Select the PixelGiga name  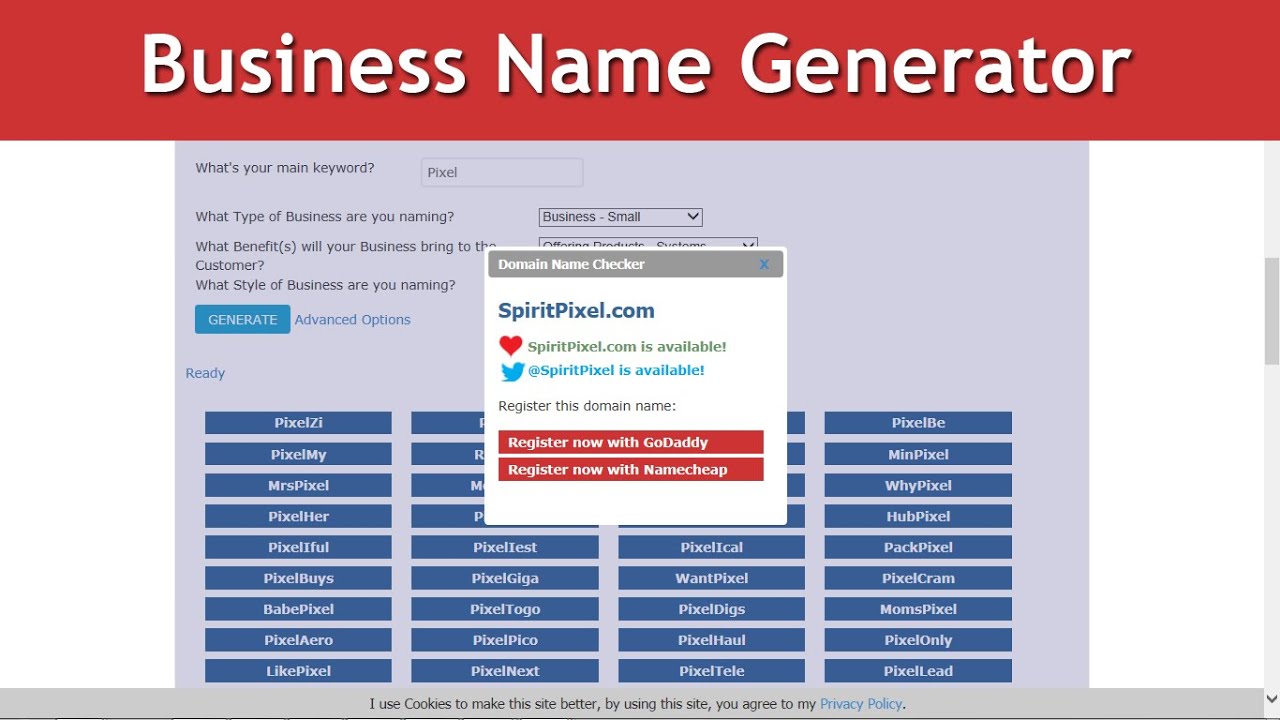pyautogui.click(x=505, y=578)
